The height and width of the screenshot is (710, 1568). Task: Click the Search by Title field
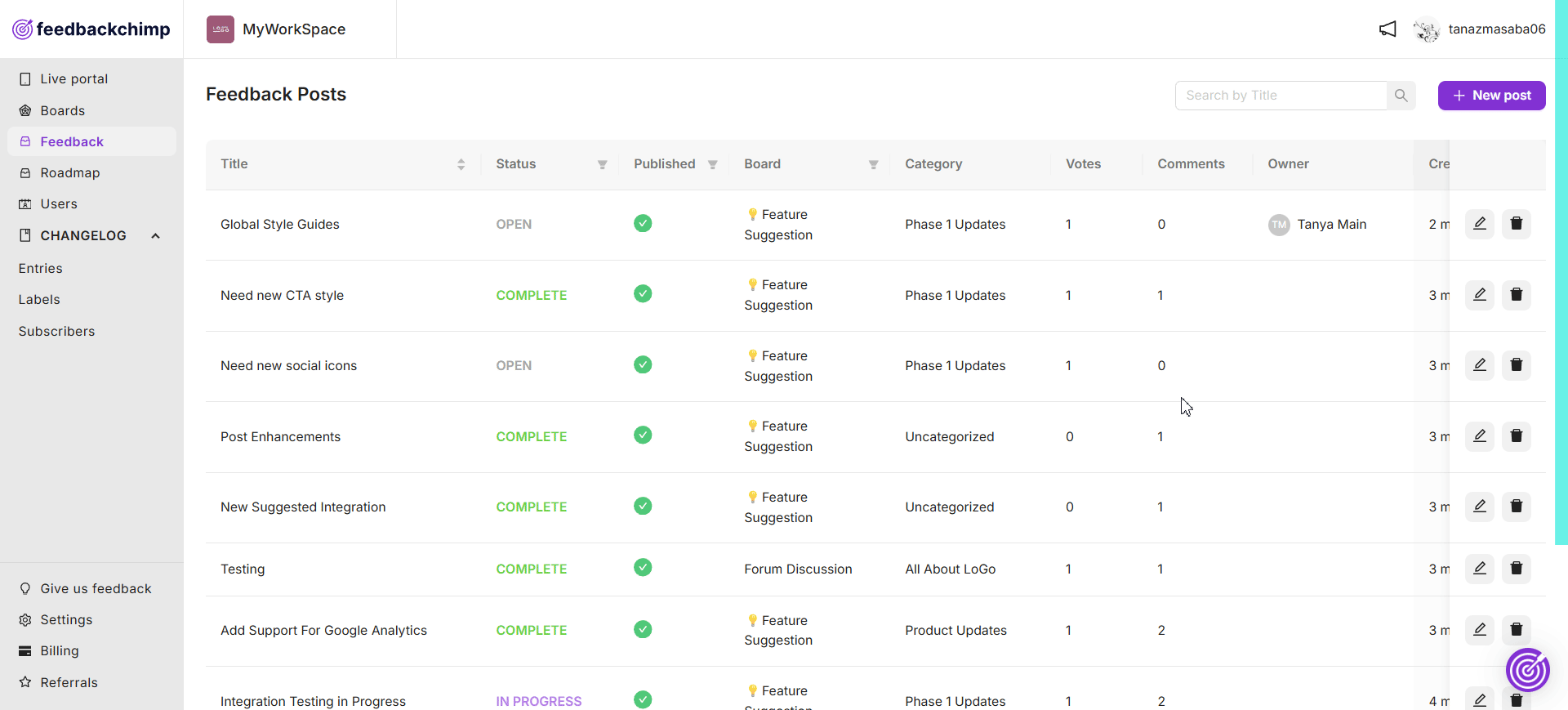(x=1281, y=96)
